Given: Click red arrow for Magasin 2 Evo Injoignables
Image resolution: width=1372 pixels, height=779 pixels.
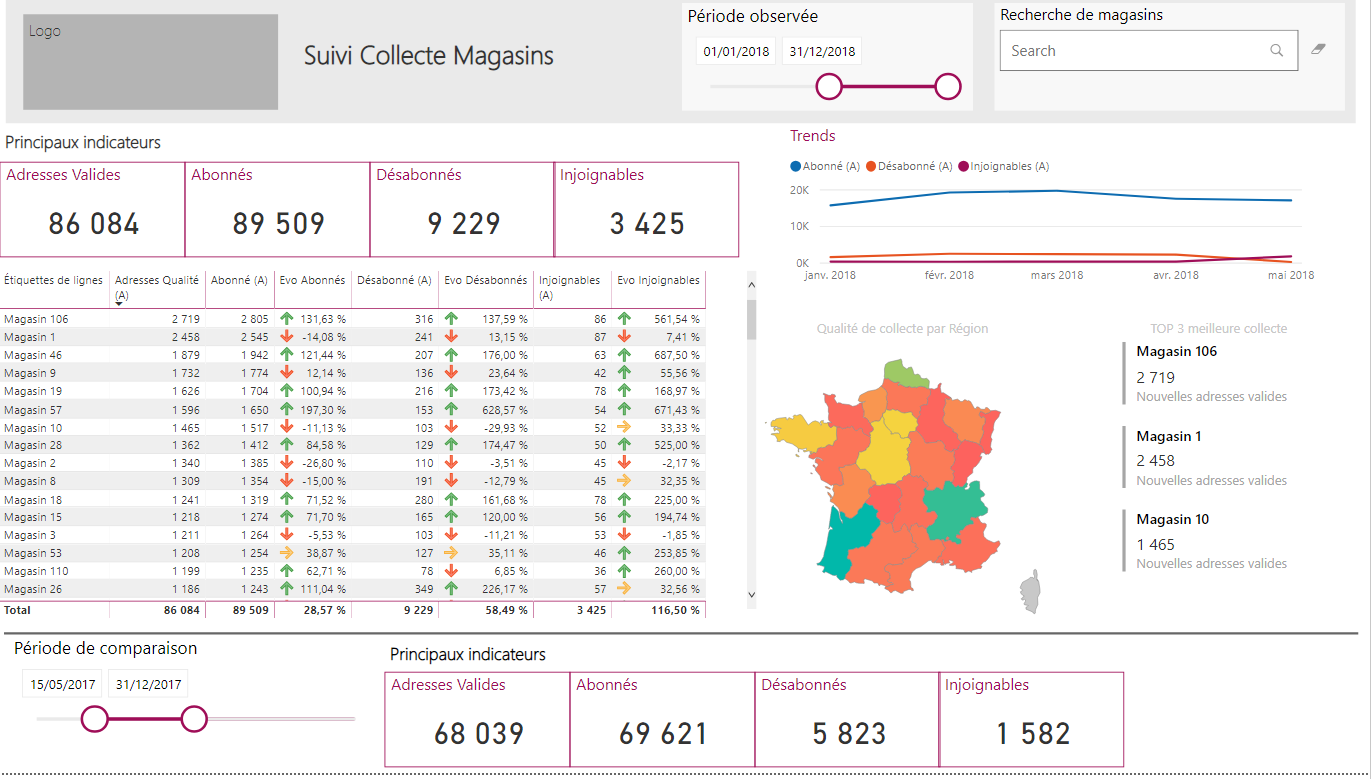Looking at the screenshot, I should (x=625, y=463).
